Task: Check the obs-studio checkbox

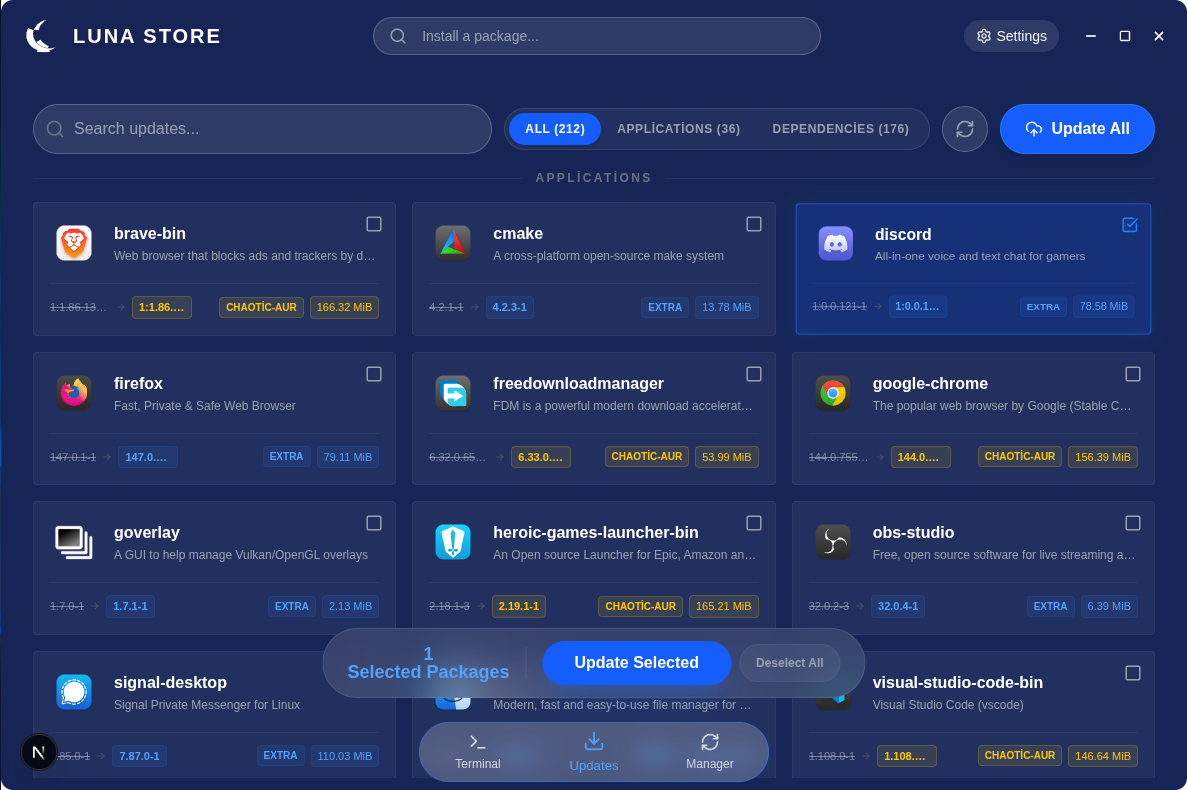Action: [x=1132, y=523]
